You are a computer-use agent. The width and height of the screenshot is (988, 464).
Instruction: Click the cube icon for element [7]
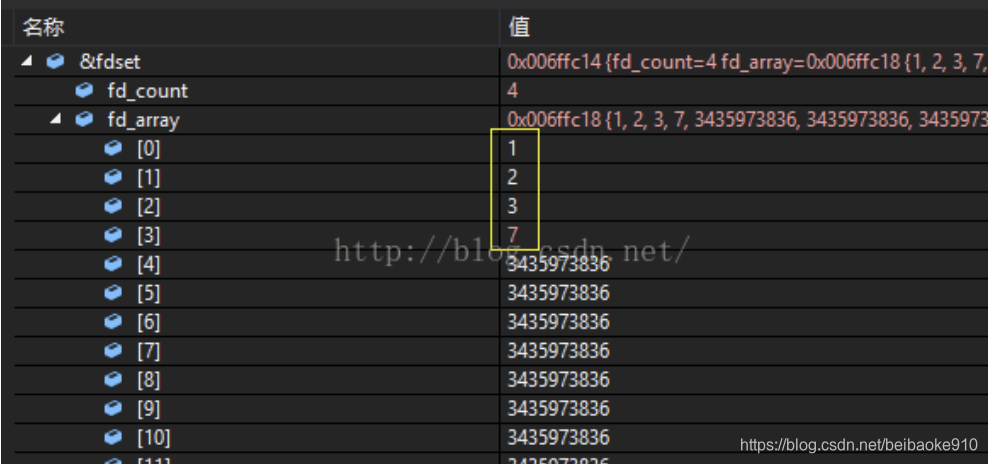(113, 351)
